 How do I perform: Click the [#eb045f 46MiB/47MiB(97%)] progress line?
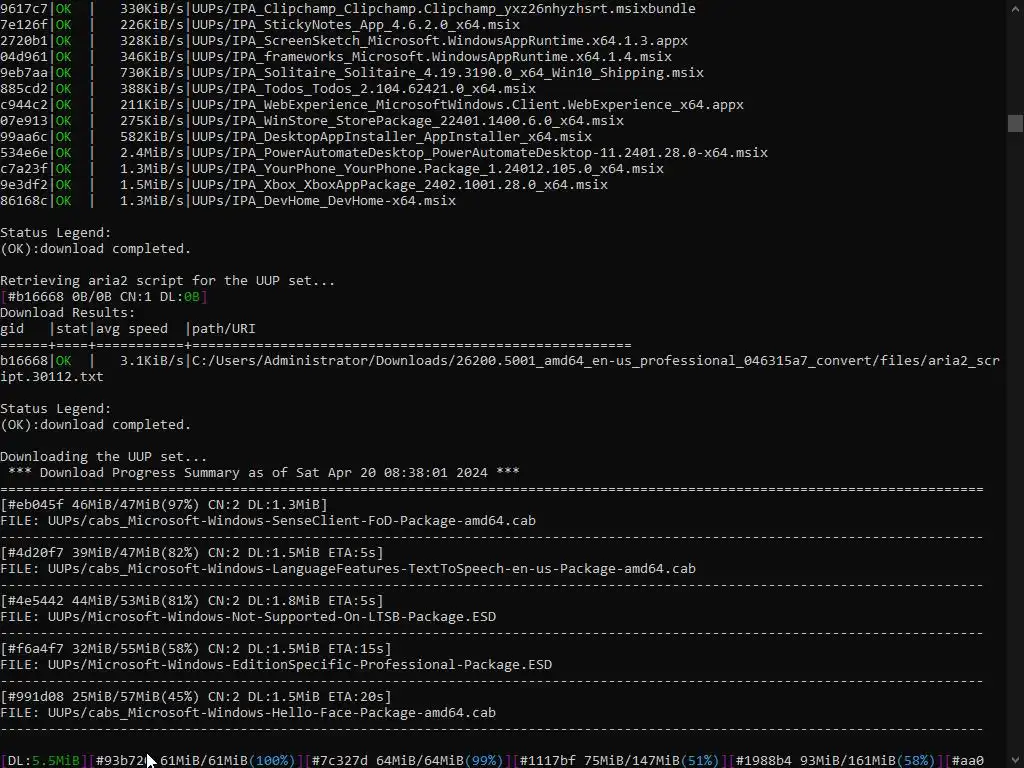164,505
